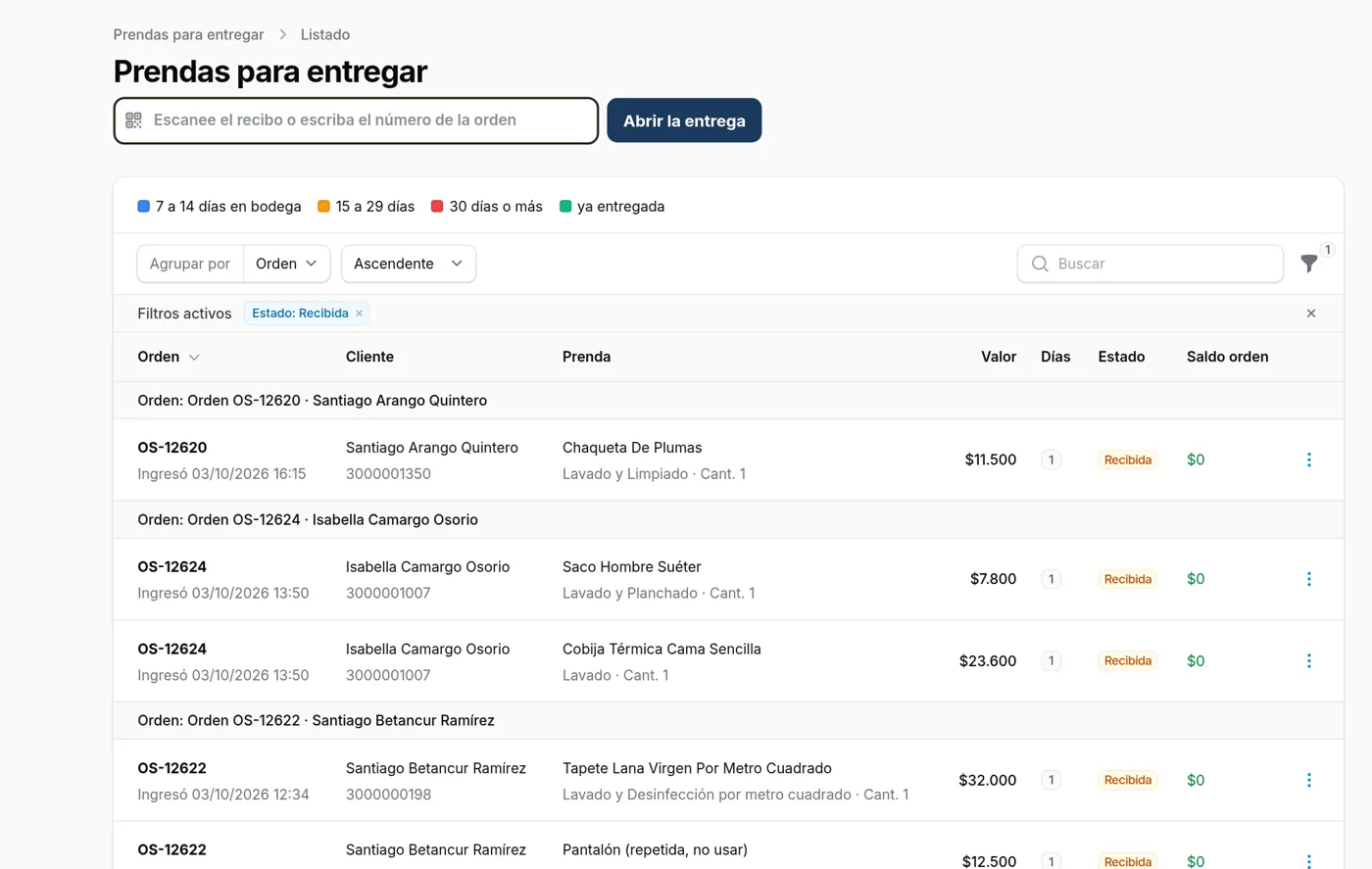The image size is (1372, 869).
Task: Click the Prenda column header
Action: pos(586,357)
